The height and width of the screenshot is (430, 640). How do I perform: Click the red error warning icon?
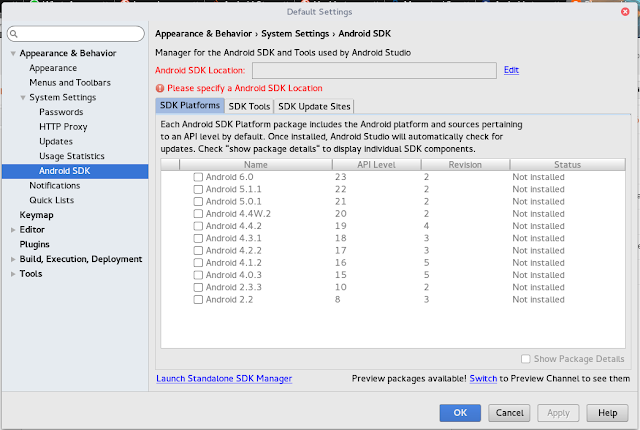click(x=160, y=87)
